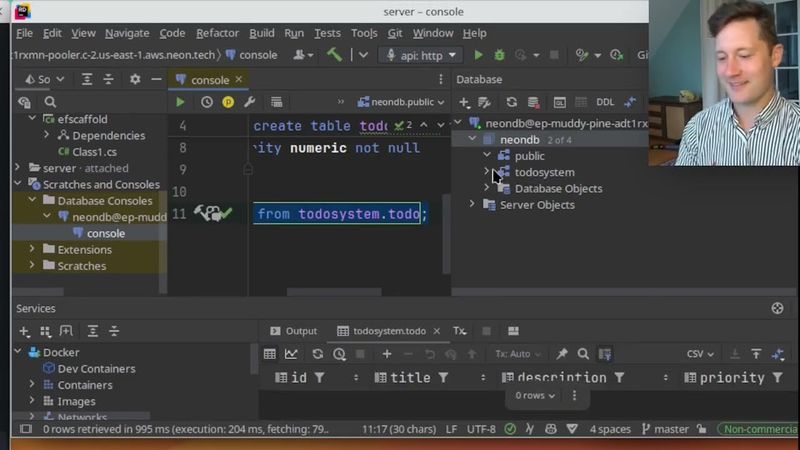This screenshot has height=450, width=800.
Task: Filter the title column
Action: (443, 378)
